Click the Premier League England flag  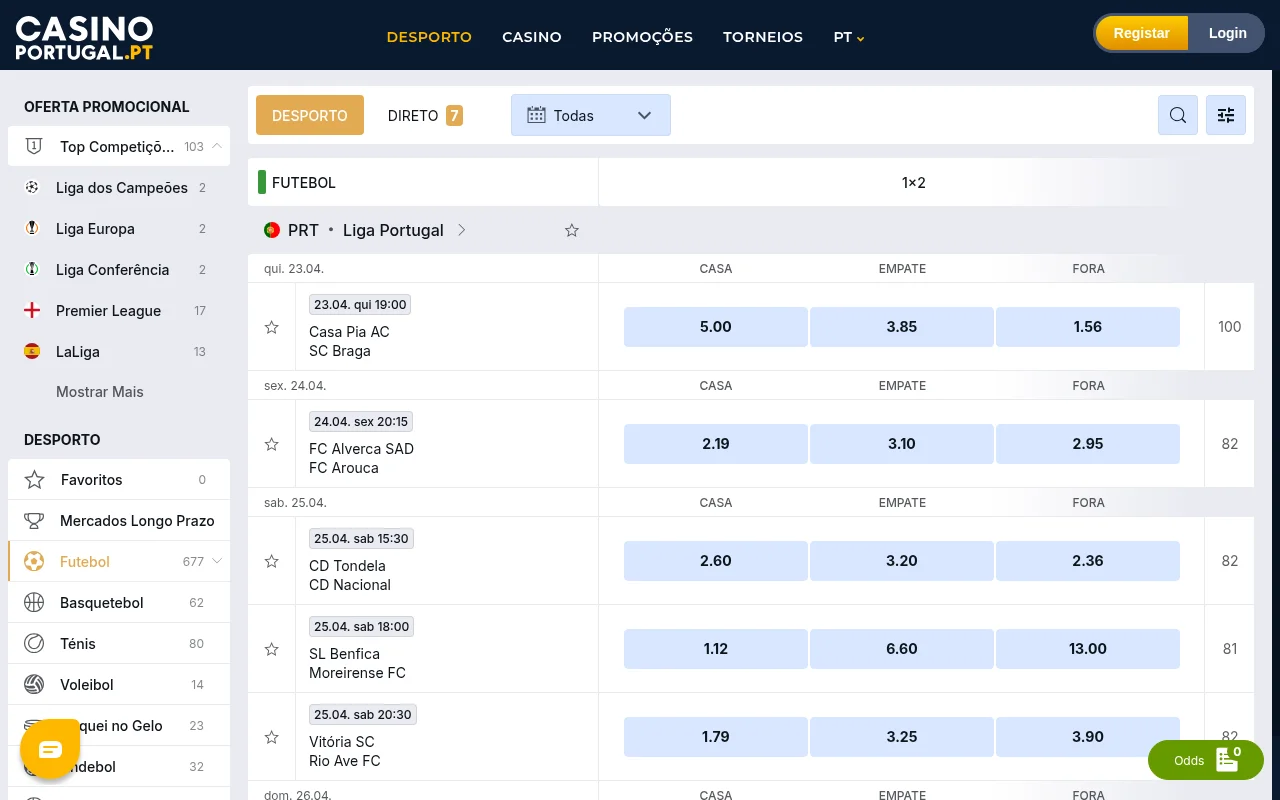[32, 310]
